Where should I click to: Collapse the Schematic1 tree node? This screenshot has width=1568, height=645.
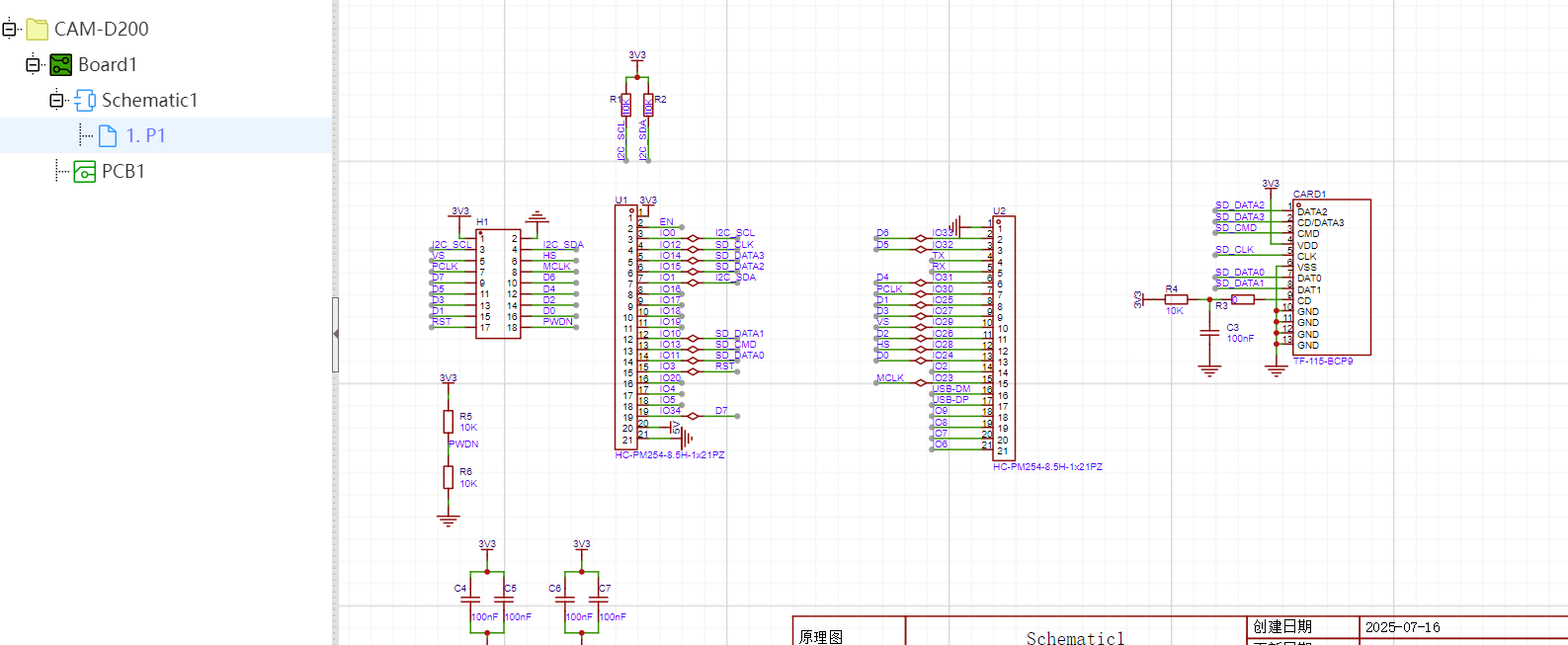pos(56,101)
